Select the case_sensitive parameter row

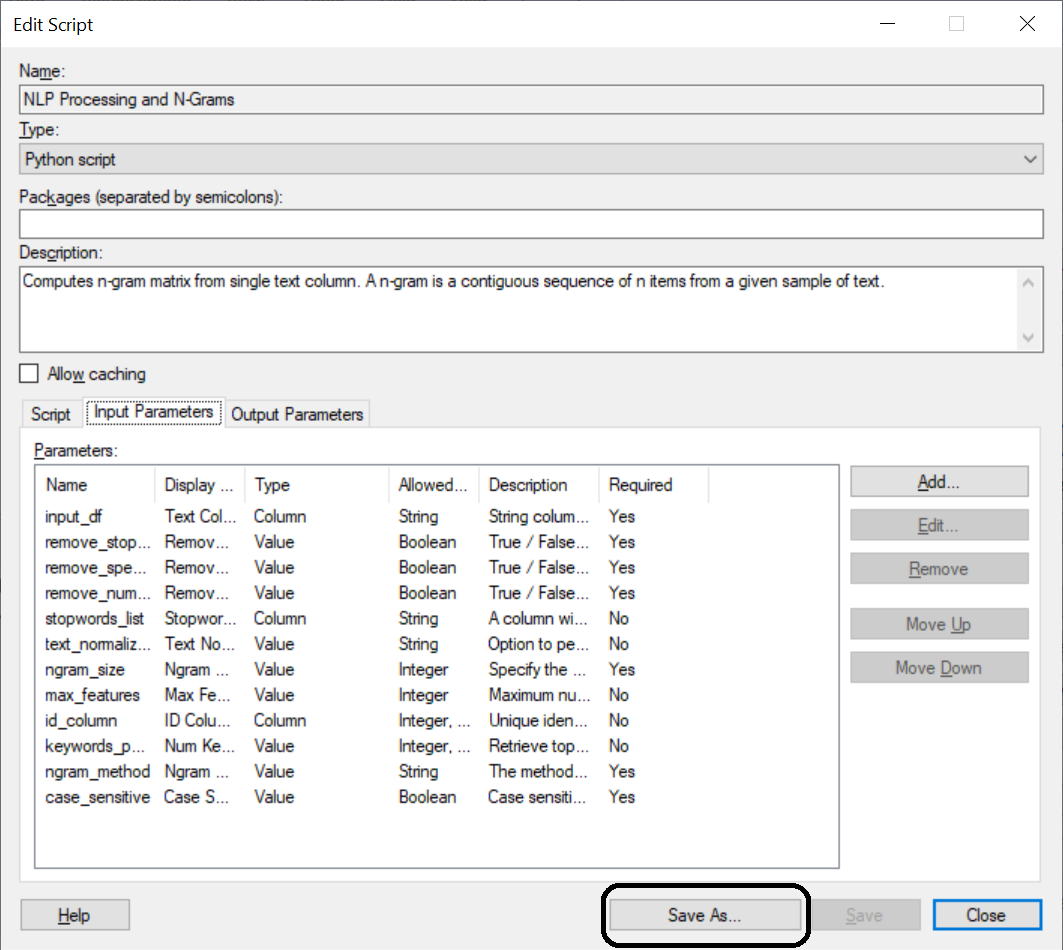(x=97, y=797)
